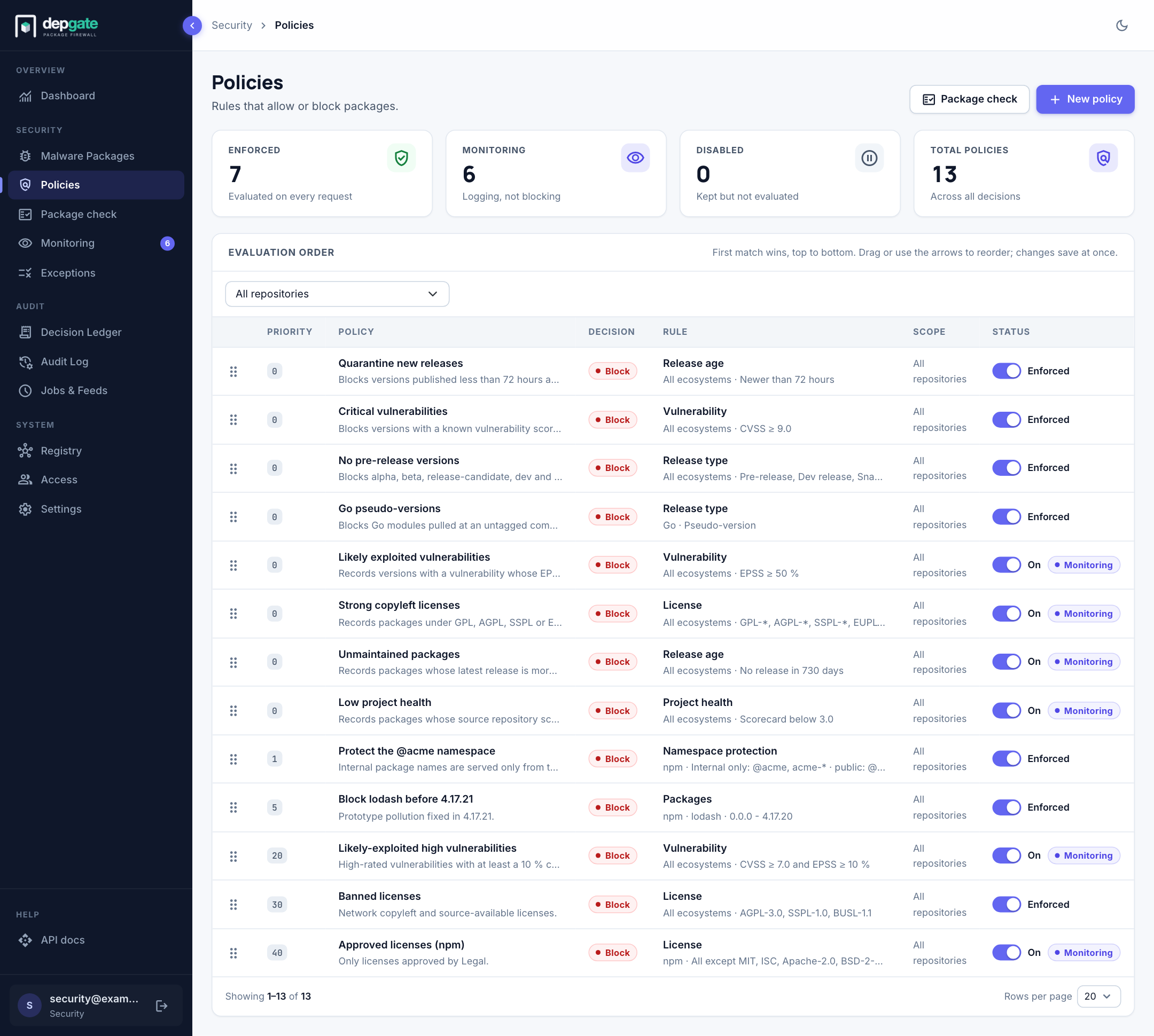Screen dimensions: 1154x1036
Task: Open Exceptions in the sidebar
Action: (96, 273)
